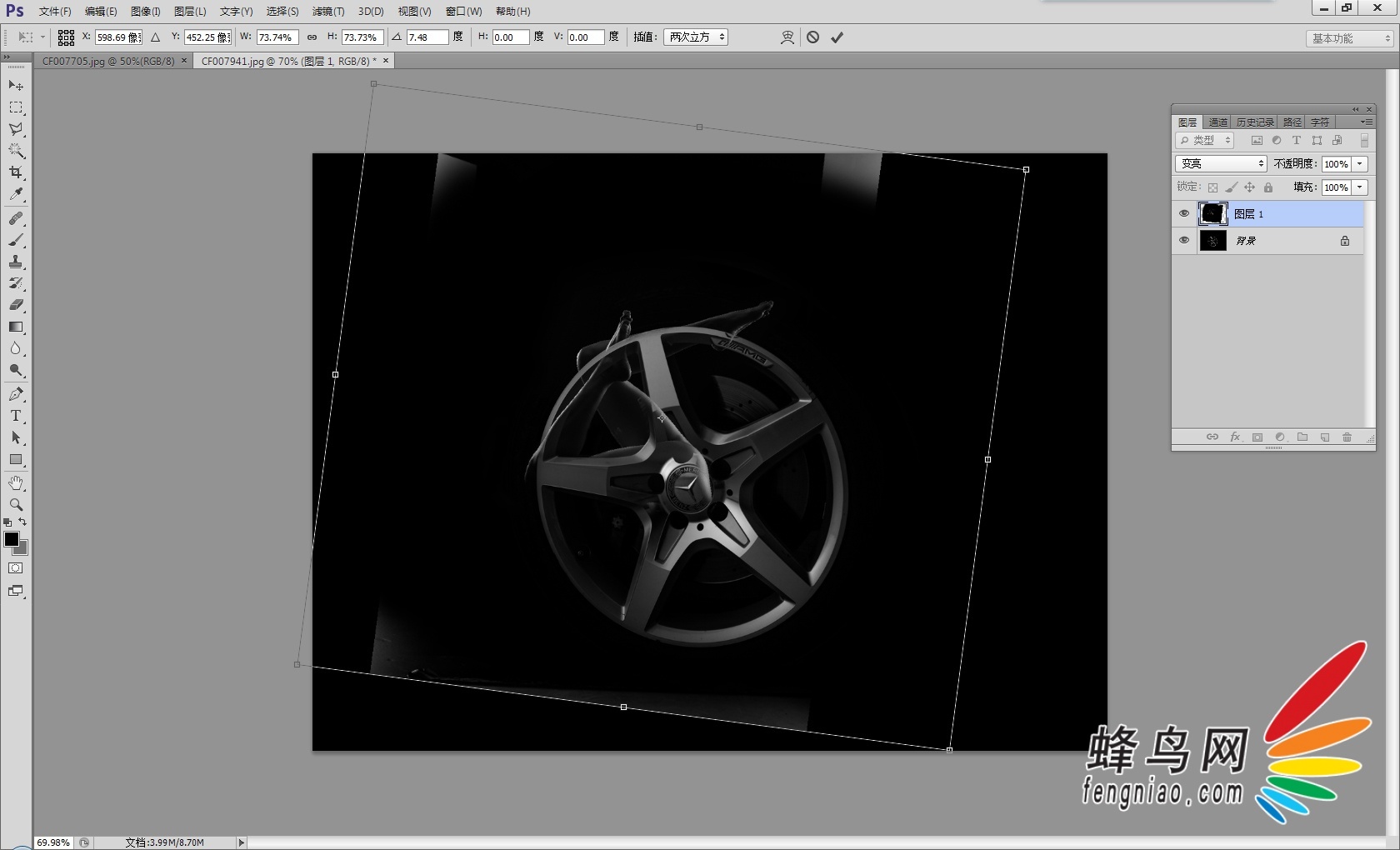
Task: Click the rotation angle field 7.48
Action: point(427,37)
